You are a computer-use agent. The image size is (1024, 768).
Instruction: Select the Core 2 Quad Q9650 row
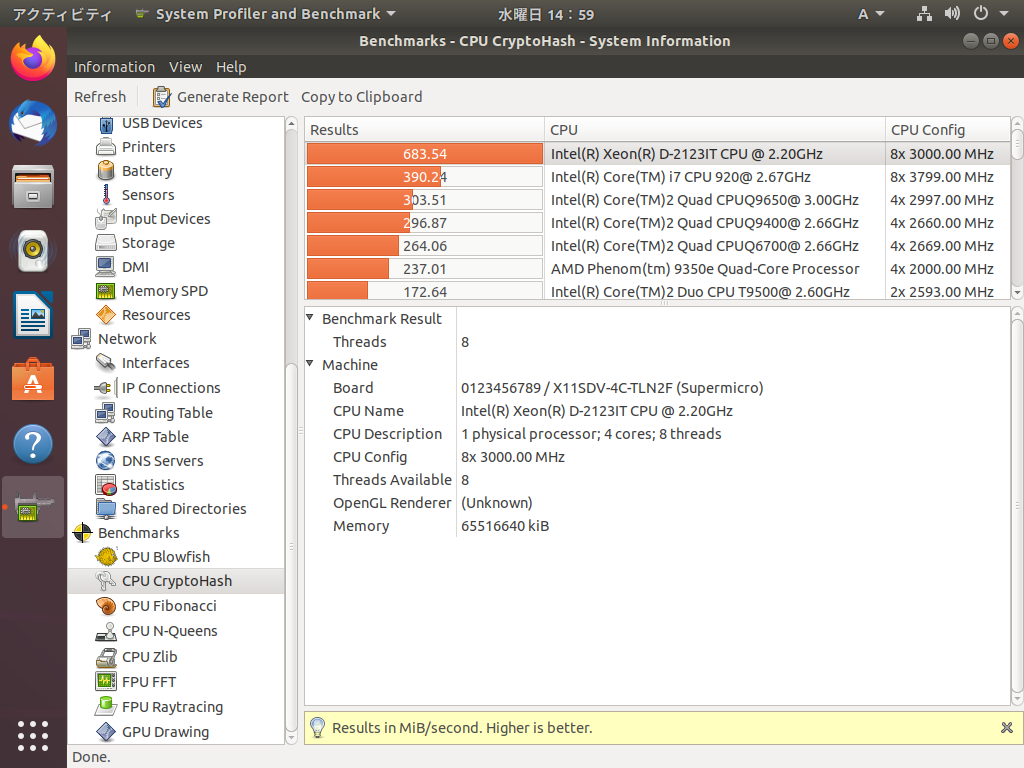coord(658,200)
